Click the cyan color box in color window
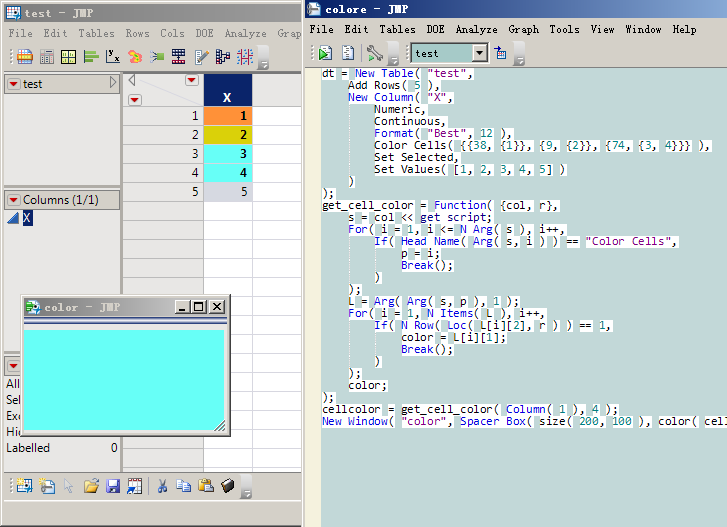727x527 pixels. point(123,379)
